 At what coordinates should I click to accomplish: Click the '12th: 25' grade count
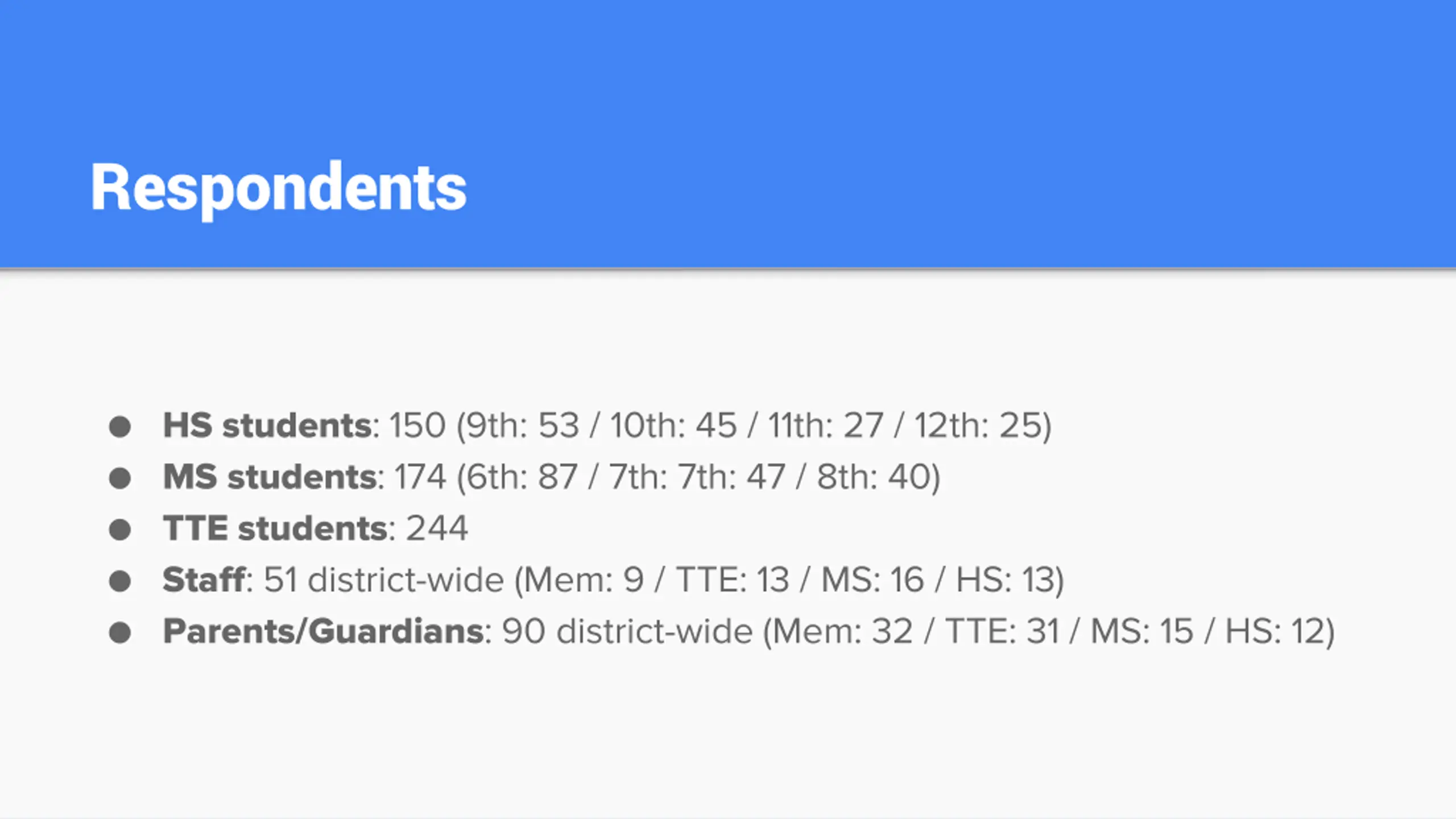pyautogui.click(x=978, y=425)
